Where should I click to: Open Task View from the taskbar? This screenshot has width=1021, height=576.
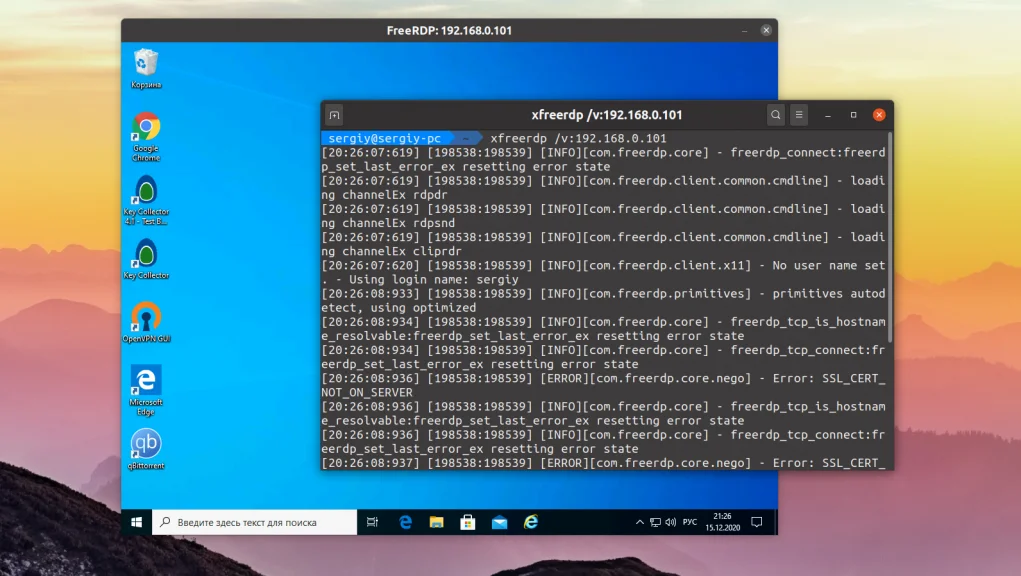[x=372, y=521]
